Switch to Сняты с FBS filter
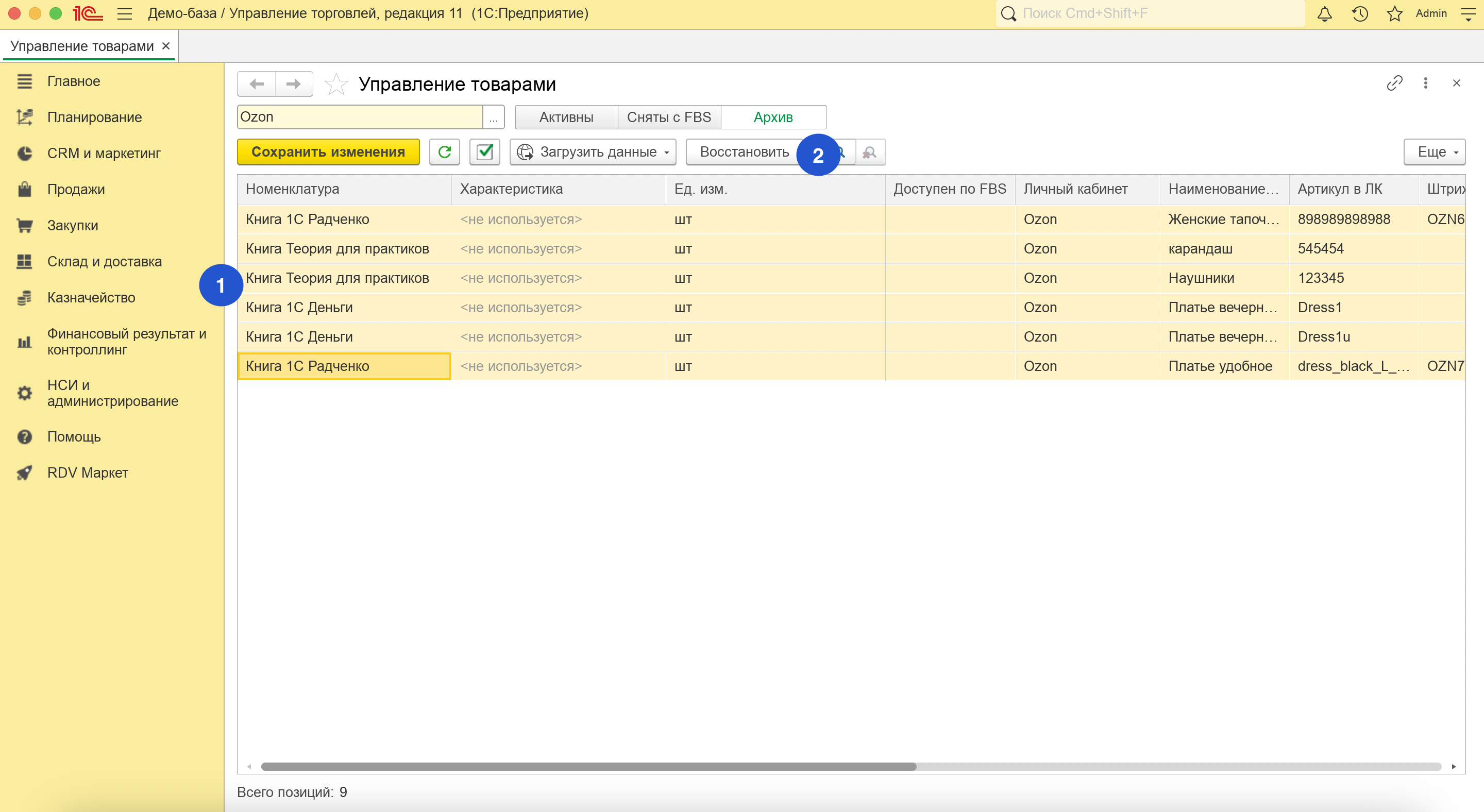The width and height of the screenshot is (1484, 812). [669, 117]
